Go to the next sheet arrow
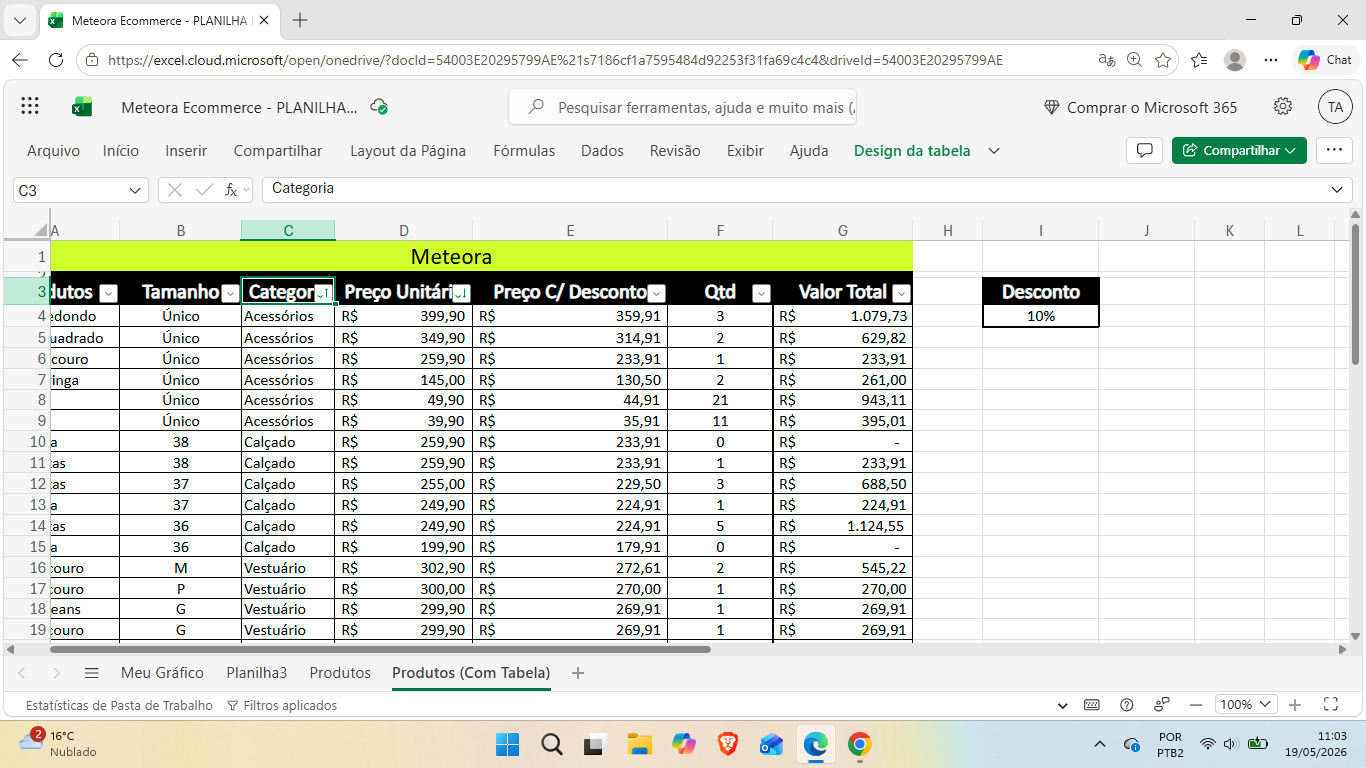 pyautogui.click(x=56, y=673)
